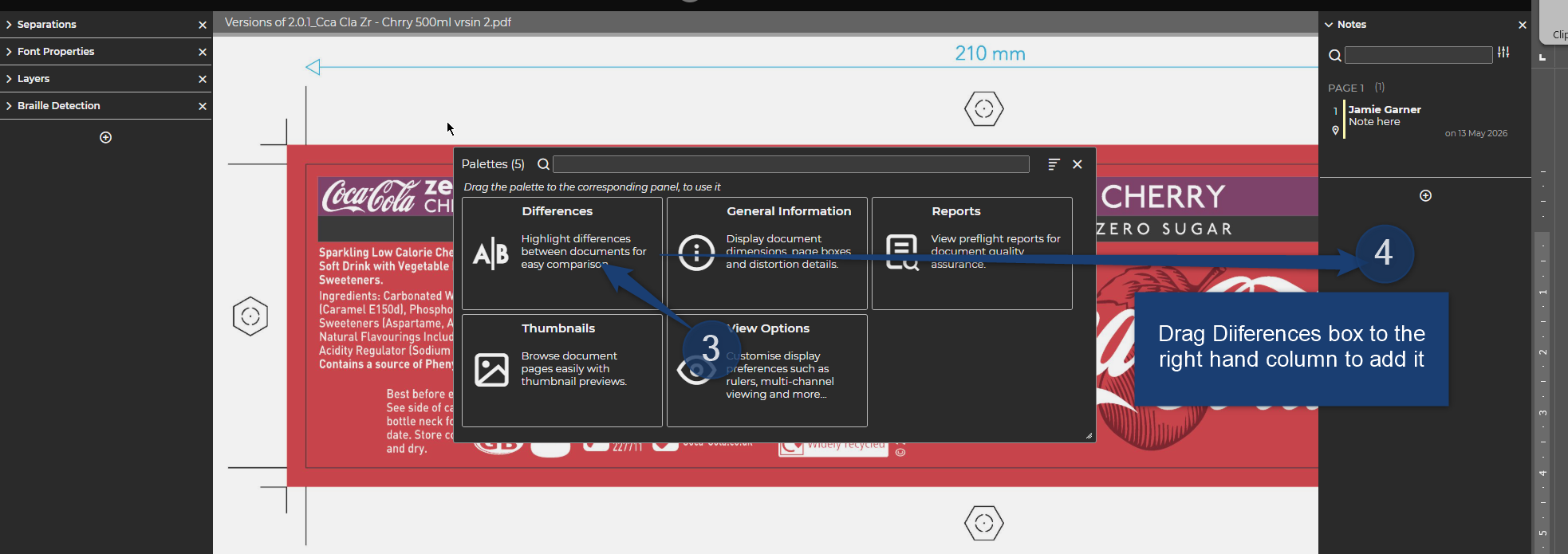
Task: Add a palette to the left column
Action: coord(105,137)
